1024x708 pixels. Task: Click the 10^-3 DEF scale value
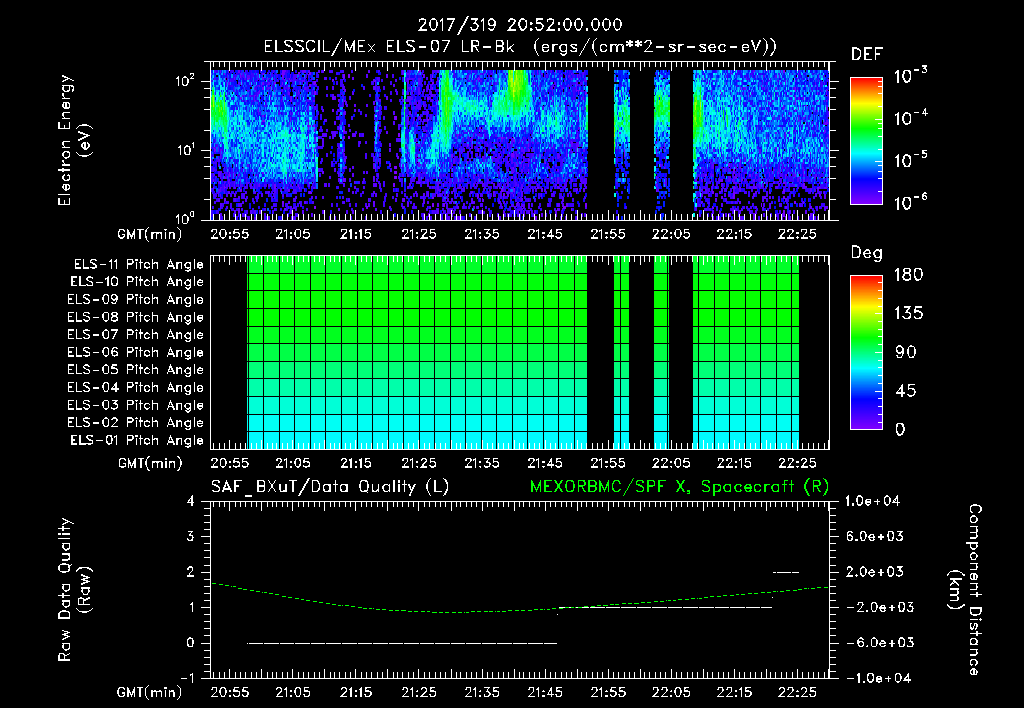910,76
